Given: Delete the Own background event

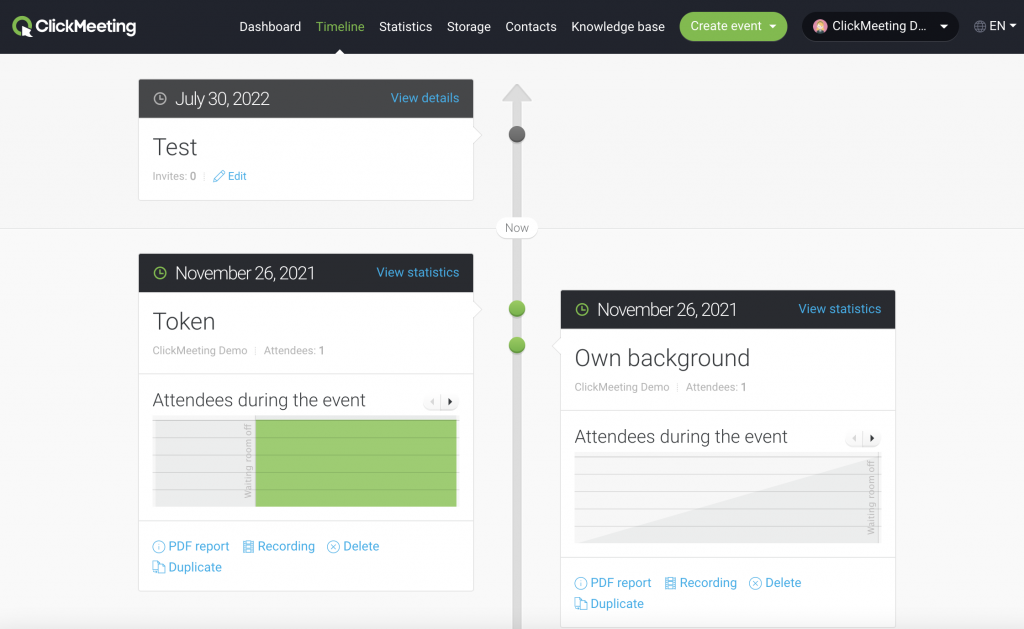Looking at the screenshot, I should pyautogui.click(x=783, y=583).
